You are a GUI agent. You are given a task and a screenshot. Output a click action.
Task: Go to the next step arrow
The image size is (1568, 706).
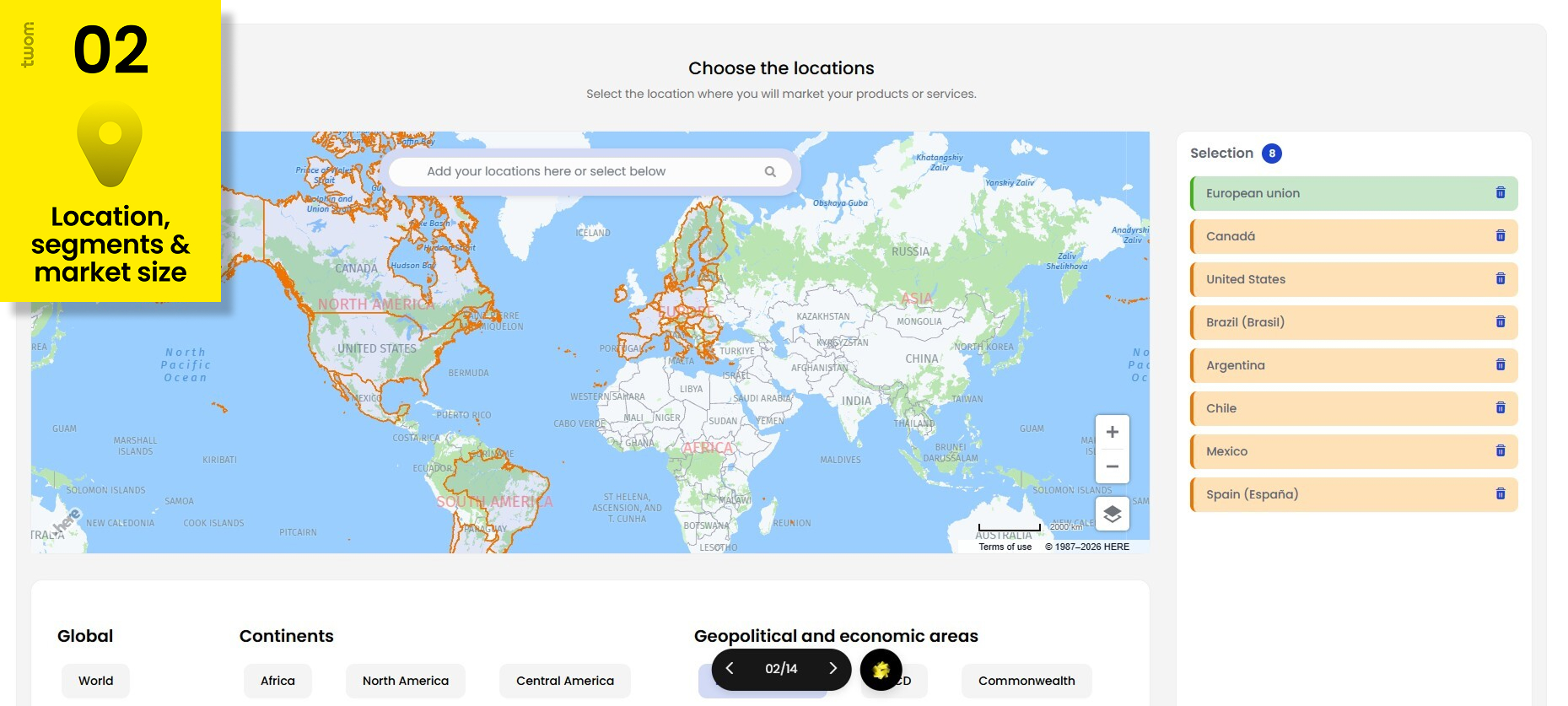coord(832,669)
